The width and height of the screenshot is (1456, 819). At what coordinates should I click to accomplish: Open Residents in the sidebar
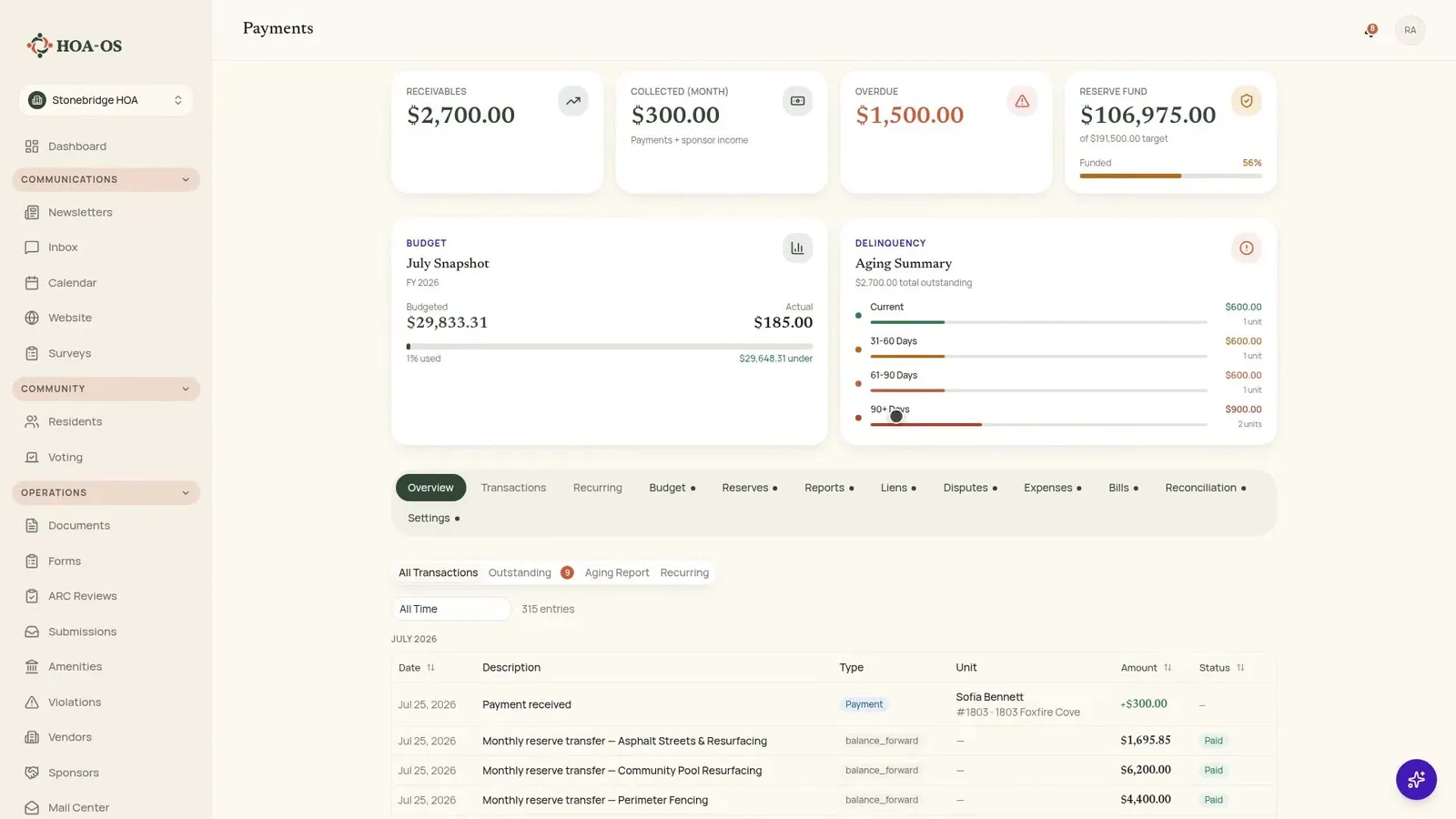pos(106,421)
